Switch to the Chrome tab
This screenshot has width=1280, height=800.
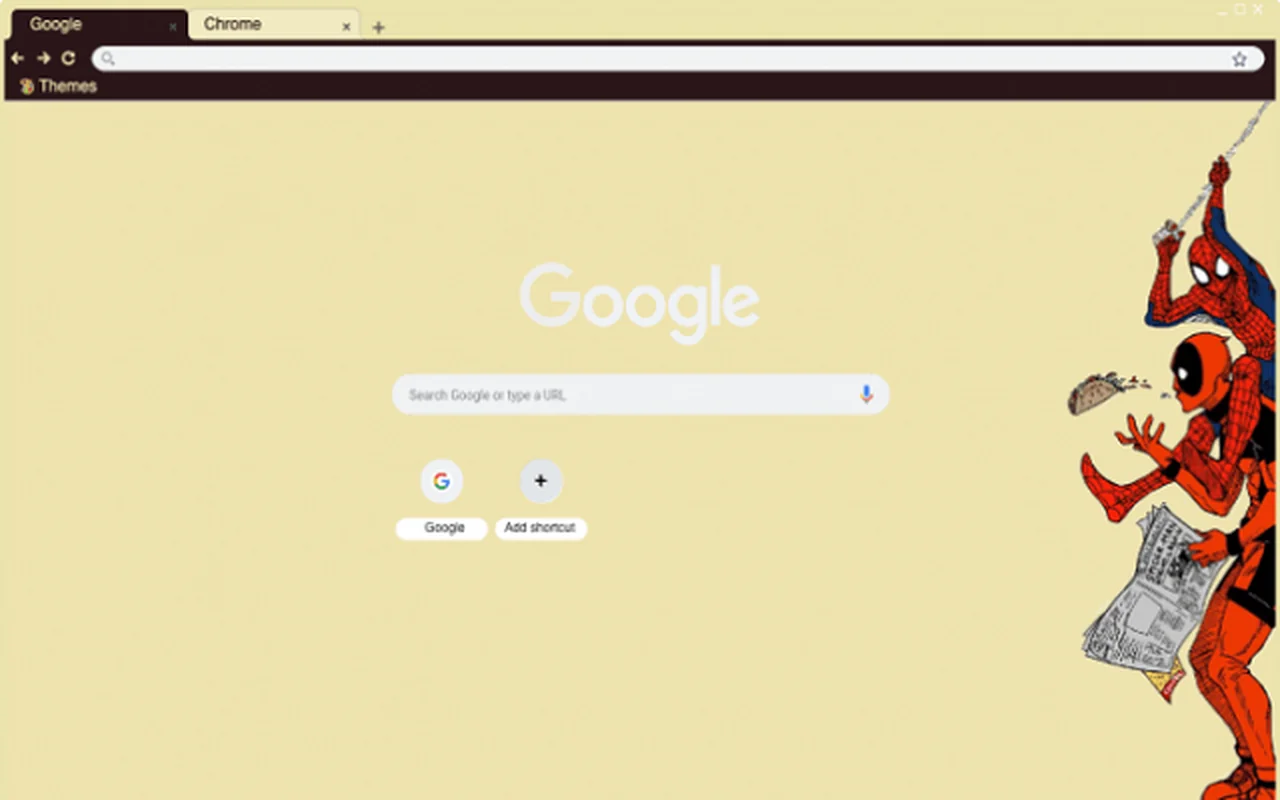point(273,25)
